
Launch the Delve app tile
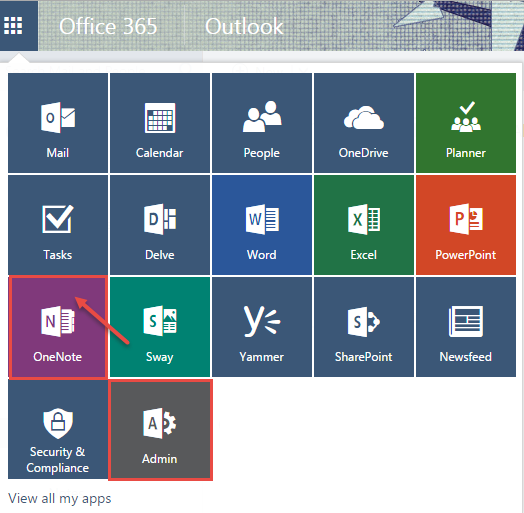160,225
